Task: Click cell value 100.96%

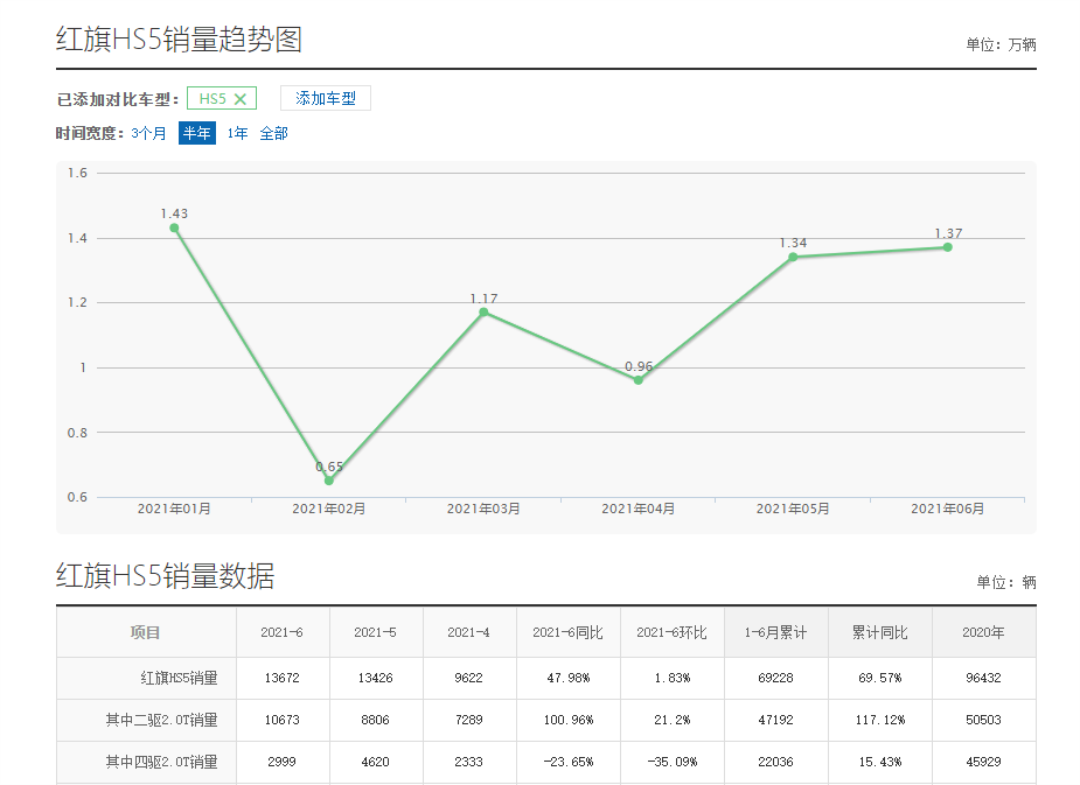Action: 568,720
